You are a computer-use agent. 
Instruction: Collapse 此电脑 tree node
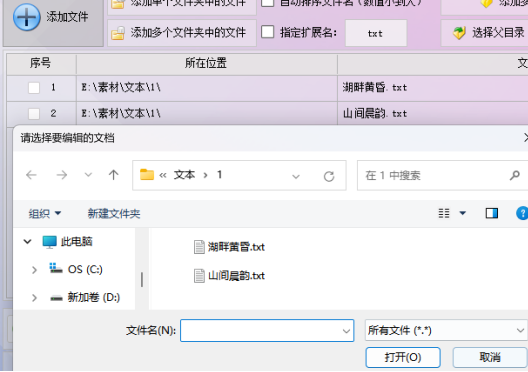click(27, 241)
